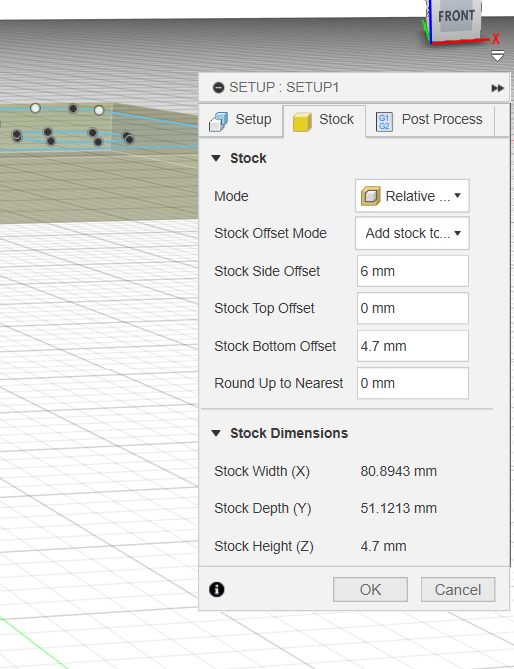The width and height of the screenshot is (514, 669).
Task: Click the FRONT face of the ViewCube
Action: point(455,17)
